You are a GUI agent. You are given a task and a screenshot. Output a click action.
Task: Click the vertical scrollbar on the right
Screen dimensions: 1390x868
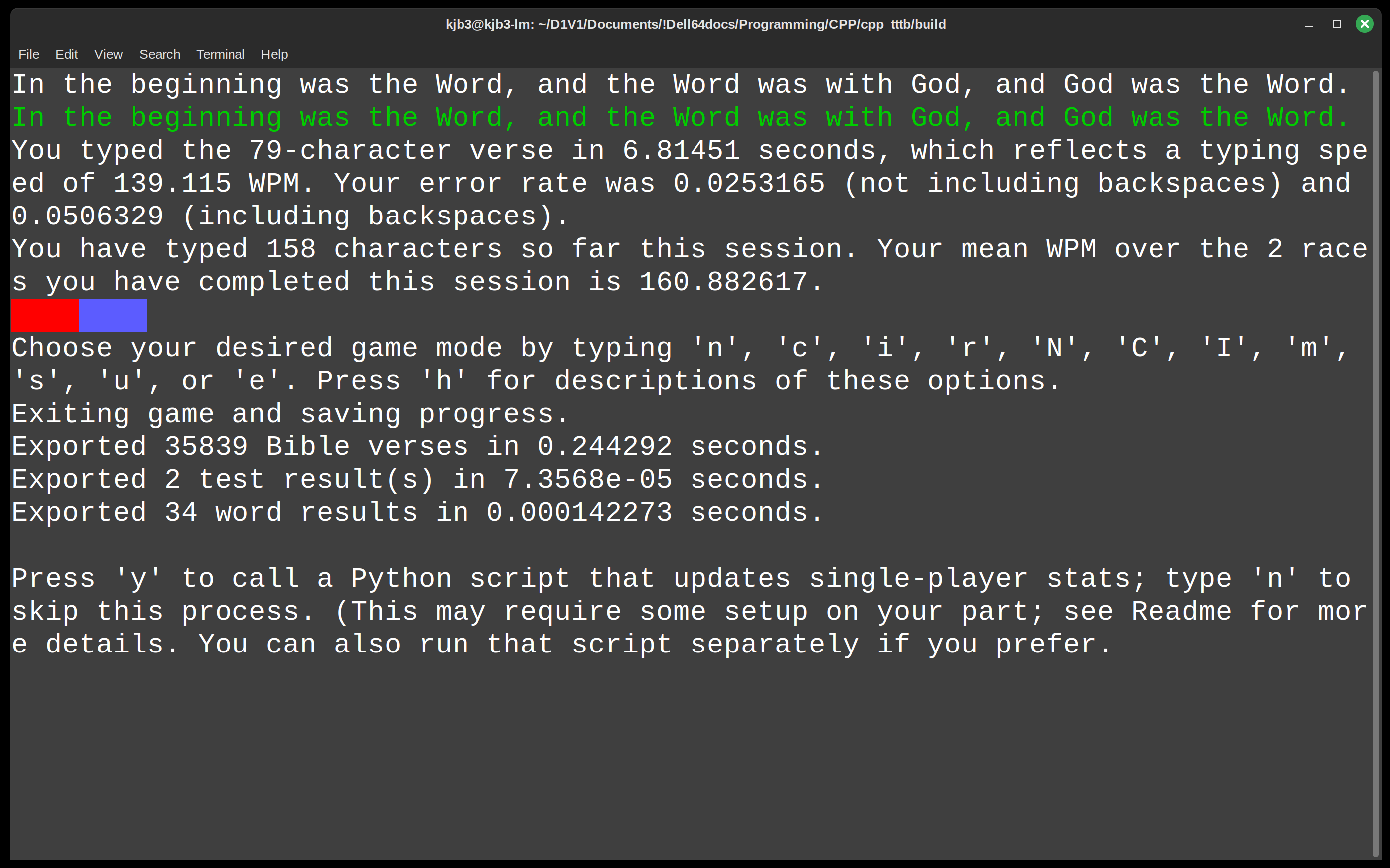[x=1375, y=463]
